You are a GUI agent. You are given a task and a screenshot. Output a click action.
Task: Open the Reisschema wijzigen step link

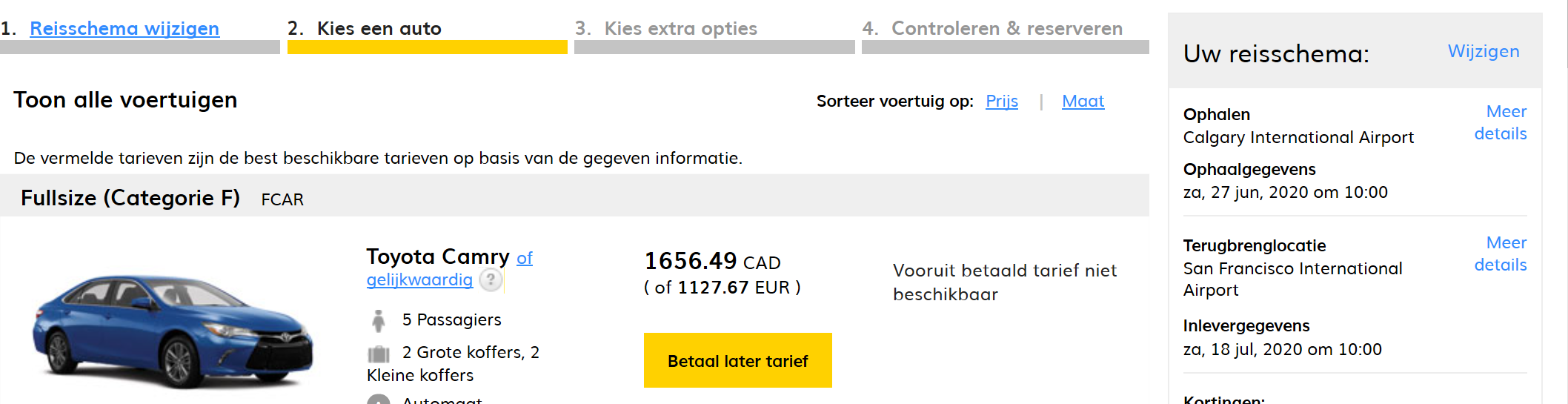124,28
